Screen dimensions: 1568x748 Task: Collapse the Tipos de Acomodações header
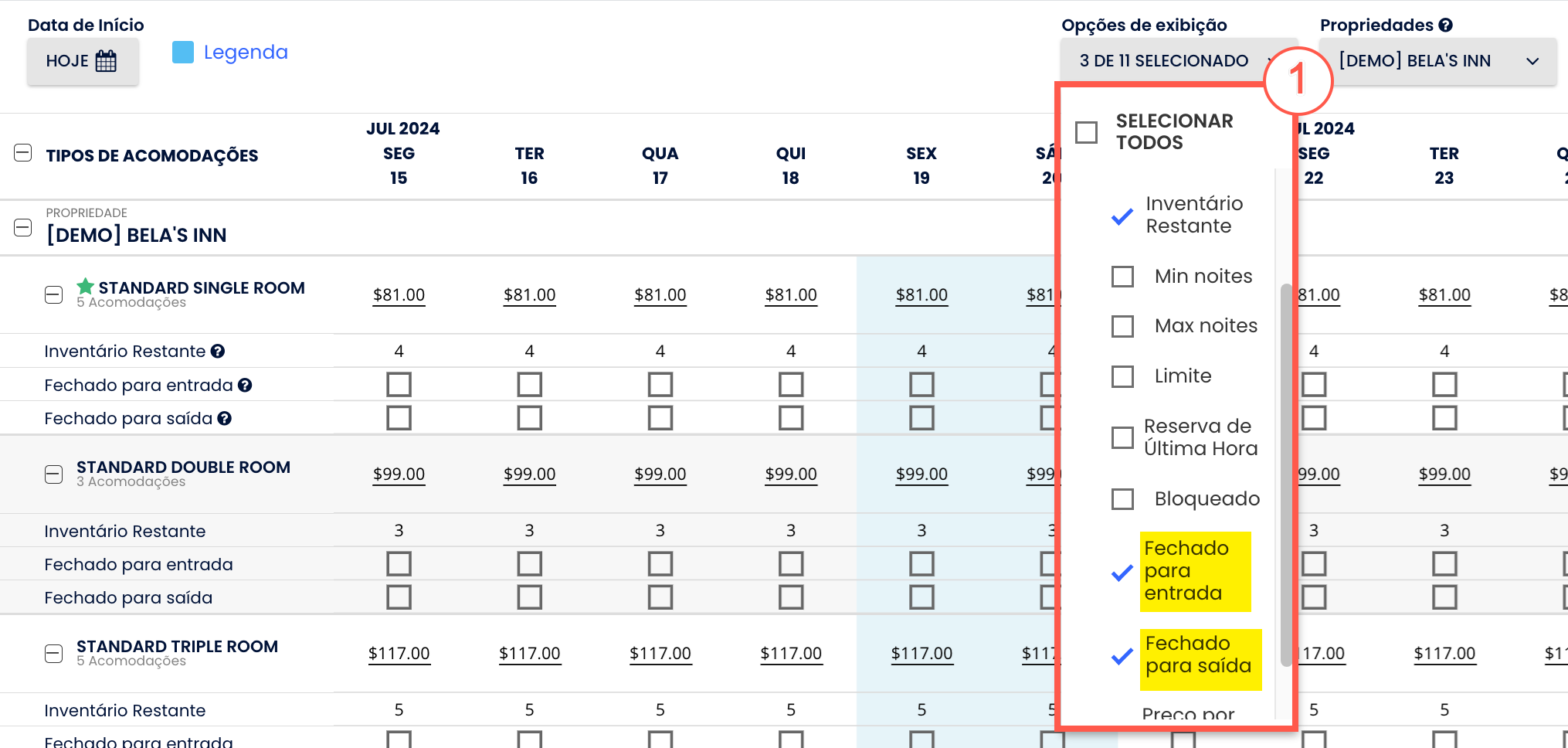[23, 153]
